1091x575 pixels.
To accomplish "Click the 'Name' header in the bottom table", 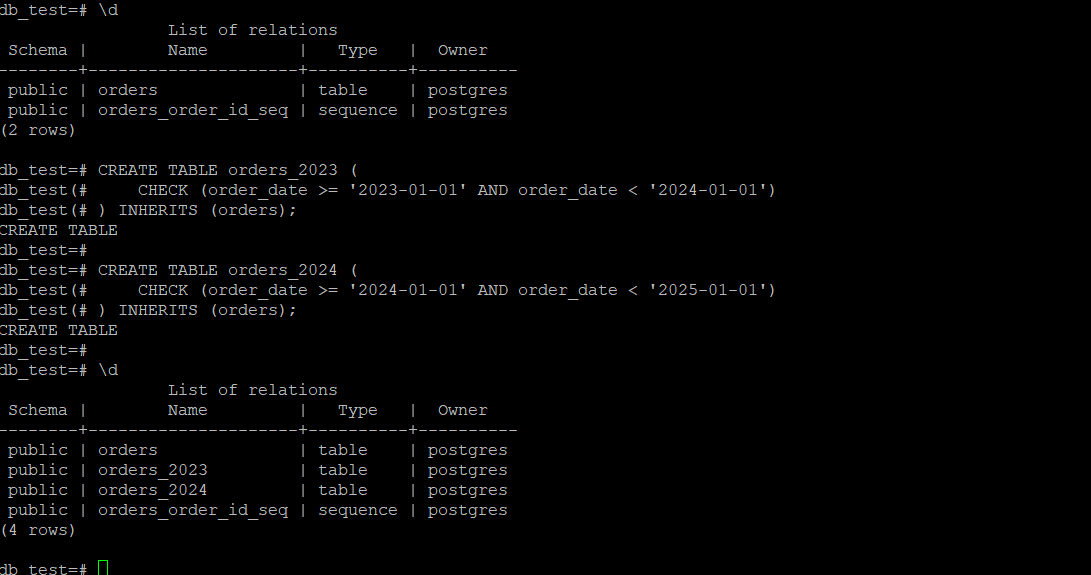I will (187, 410).
